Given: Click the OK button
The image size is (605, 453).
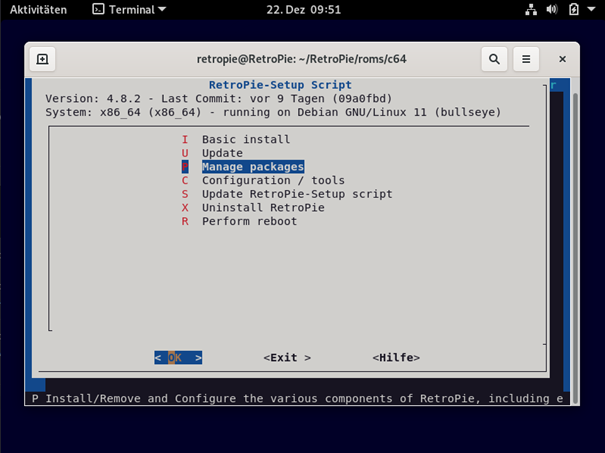Looking at the screenshot, I should point(178,358).
